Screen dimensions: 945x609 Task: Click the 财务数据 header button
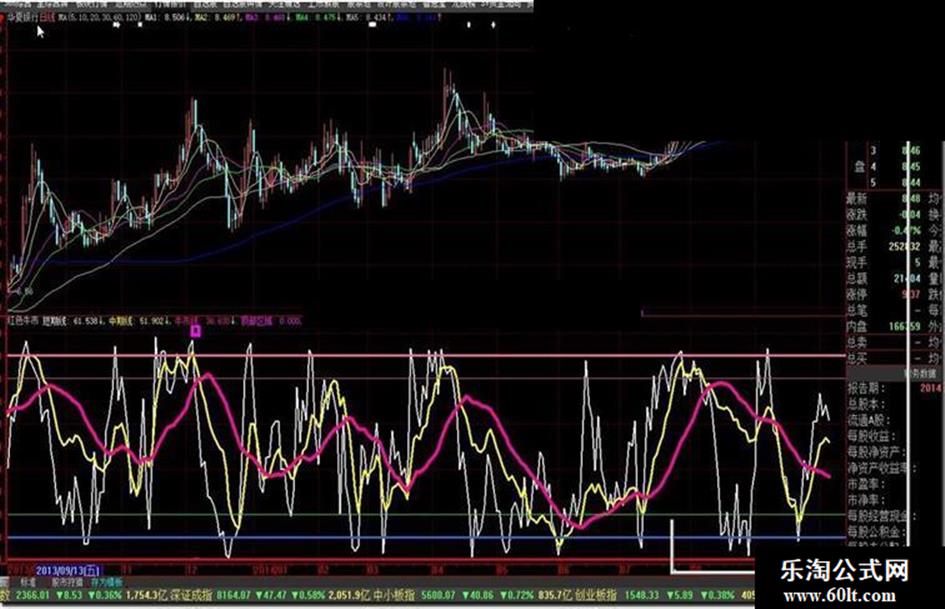pyautogui.click(x=920, y=374)
